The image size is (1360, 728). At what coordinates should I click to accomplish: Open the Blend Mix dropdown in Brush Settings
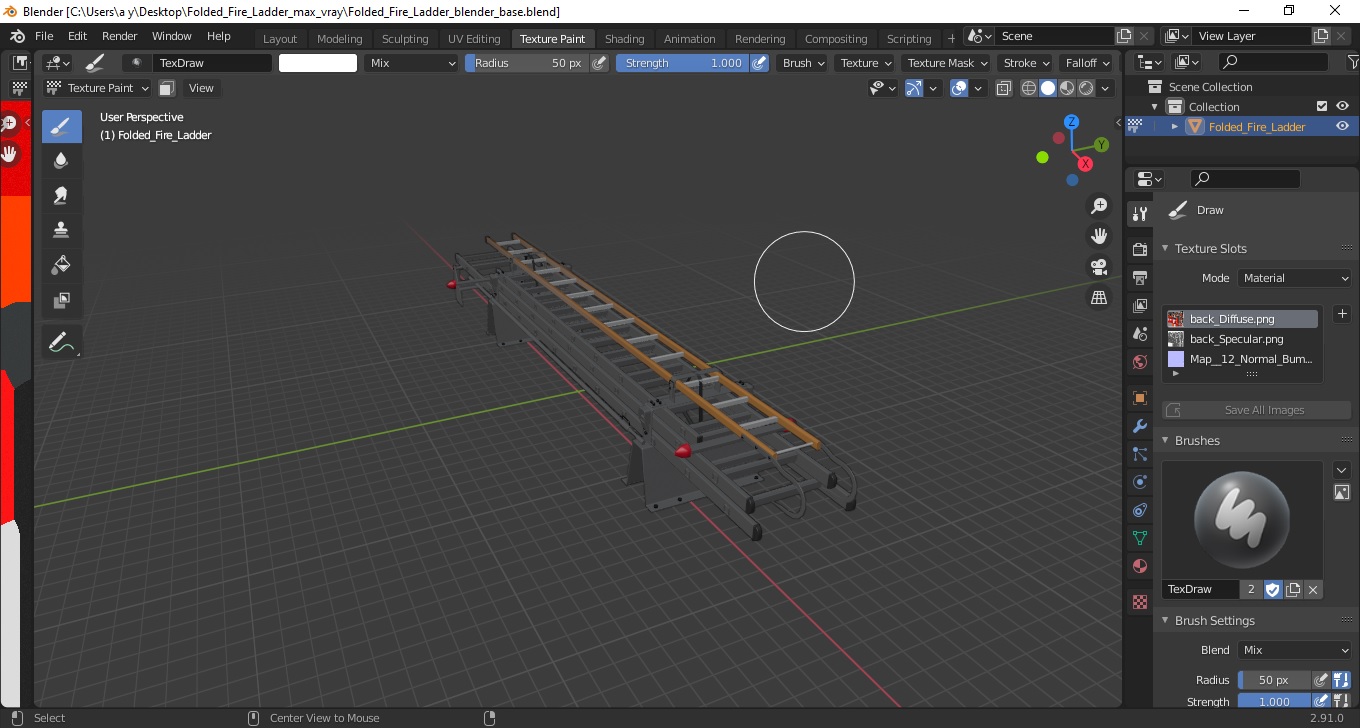[1294, 650]
